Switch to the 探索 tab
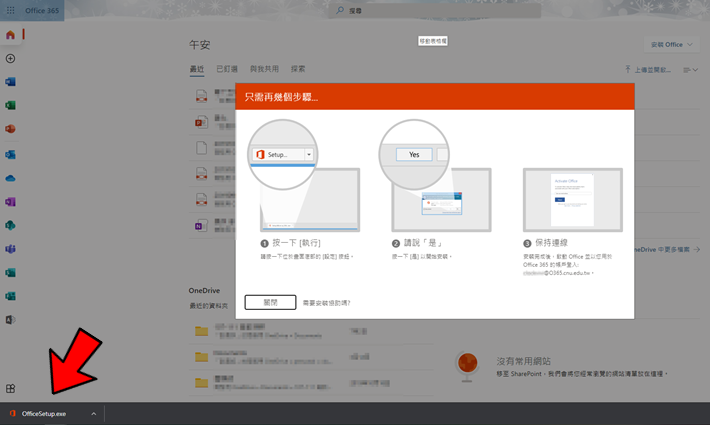This screenshot has height=425, width=710. click(x=298, y=69)
